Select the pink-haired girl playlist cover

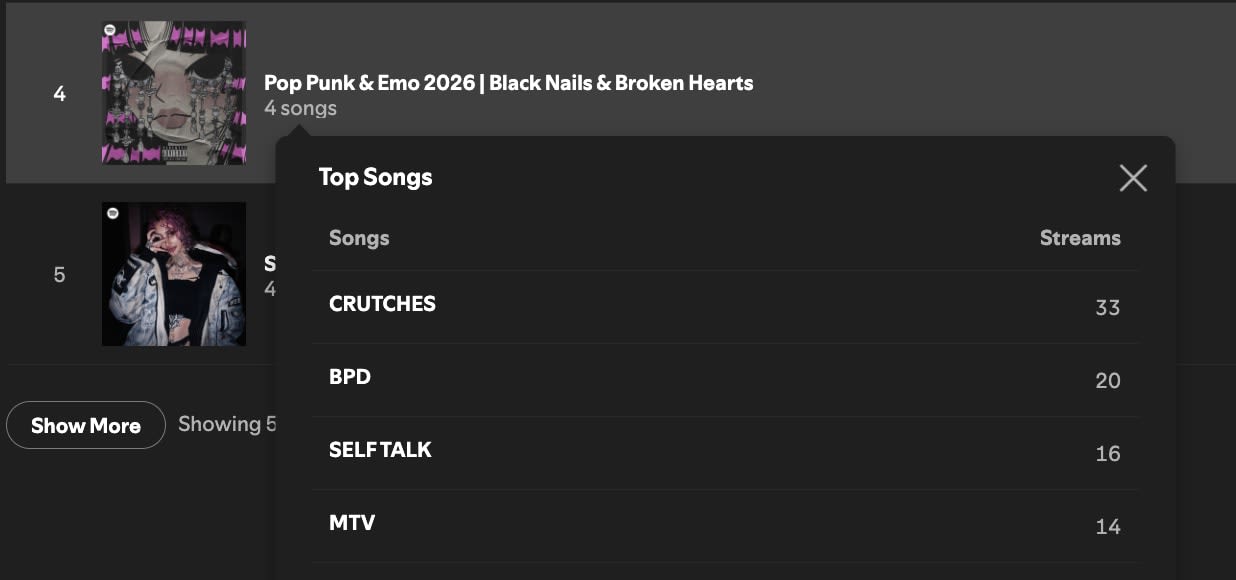click(174, 274)
